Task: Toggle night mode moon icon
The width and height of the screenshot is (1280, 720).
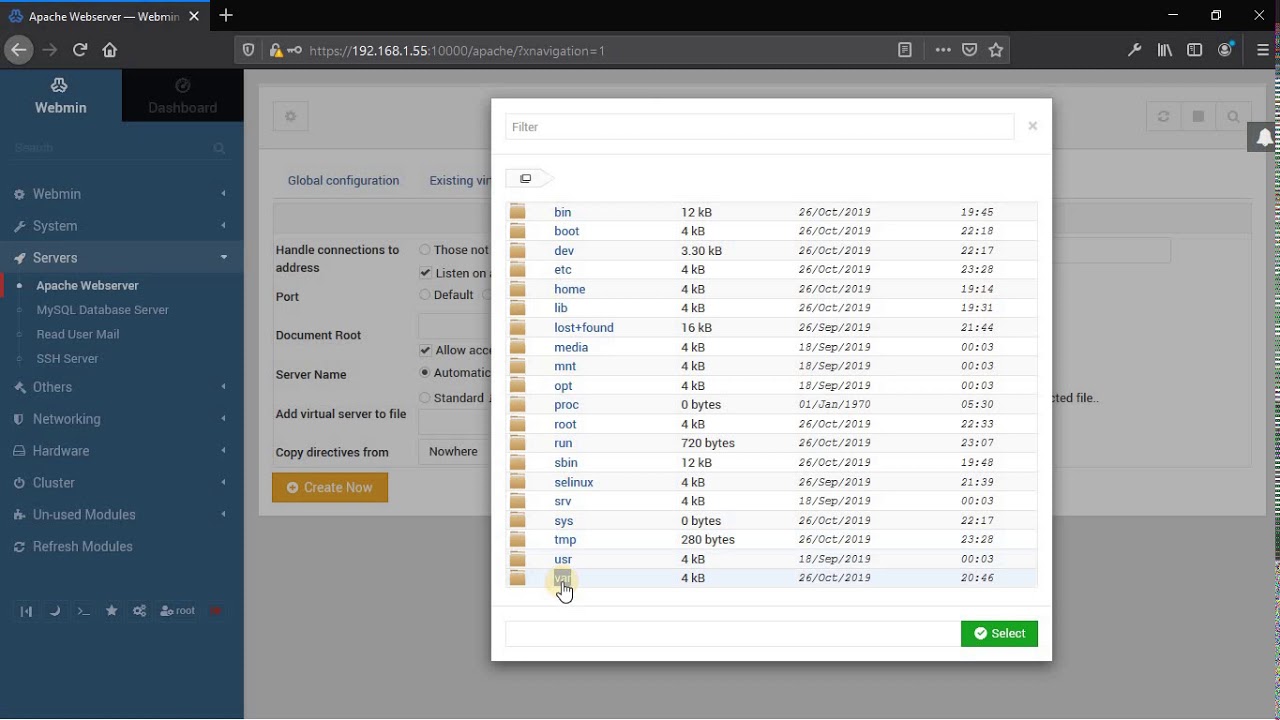Action: (55, 611)
